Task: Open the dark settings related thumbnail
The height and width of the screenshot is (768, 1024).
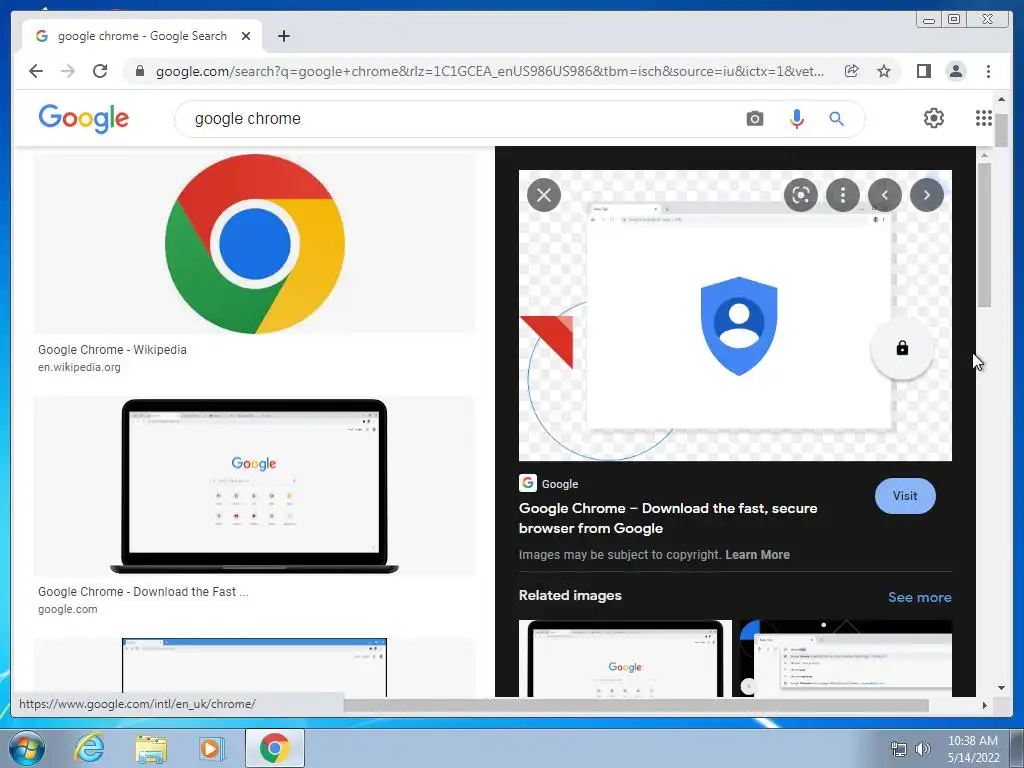Action: 846,658
